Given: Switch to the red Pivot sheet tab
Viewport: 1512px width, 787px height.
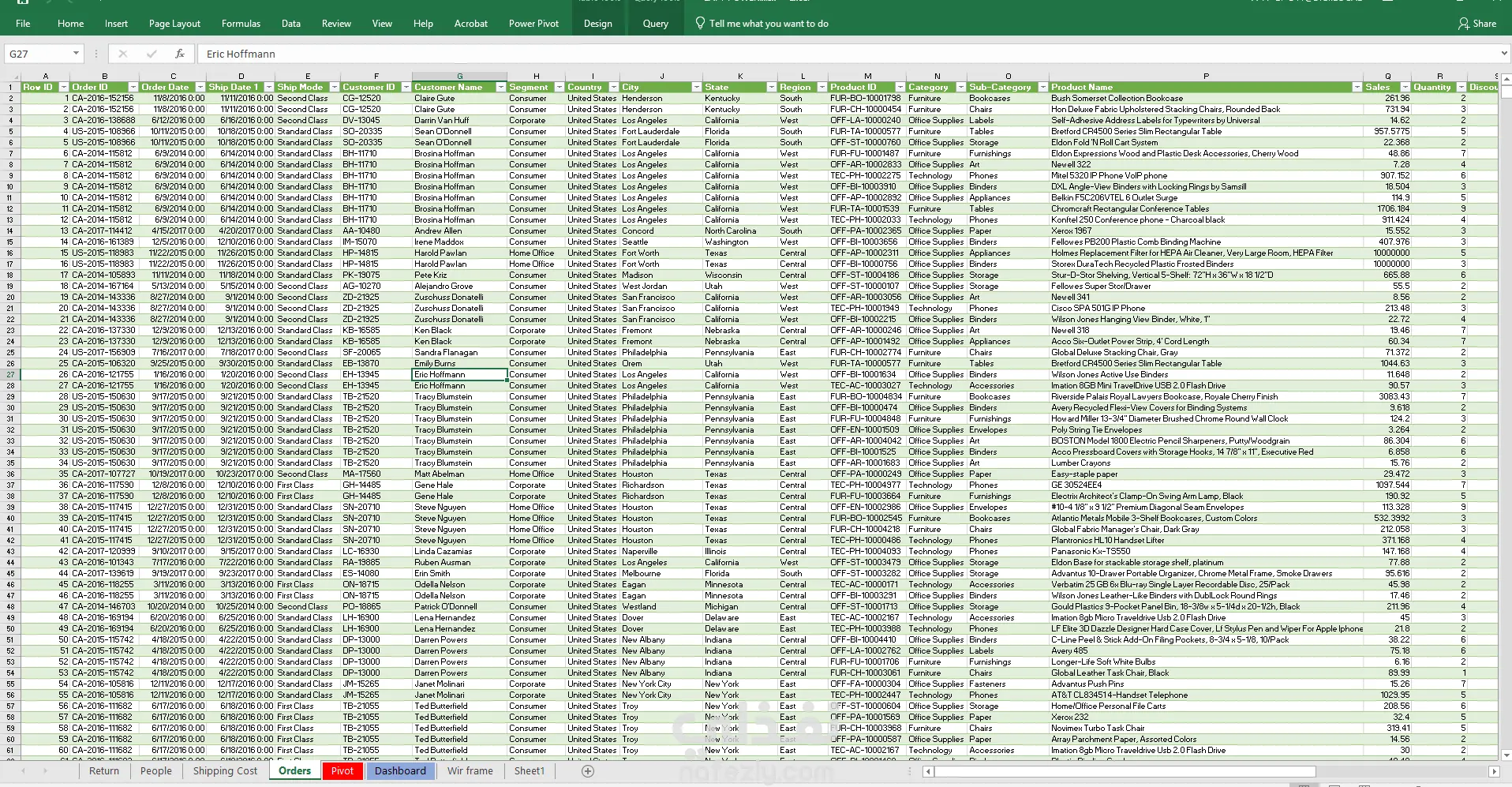Looking at the screenshot, I should pyautogui.click(x=342, y=771).
